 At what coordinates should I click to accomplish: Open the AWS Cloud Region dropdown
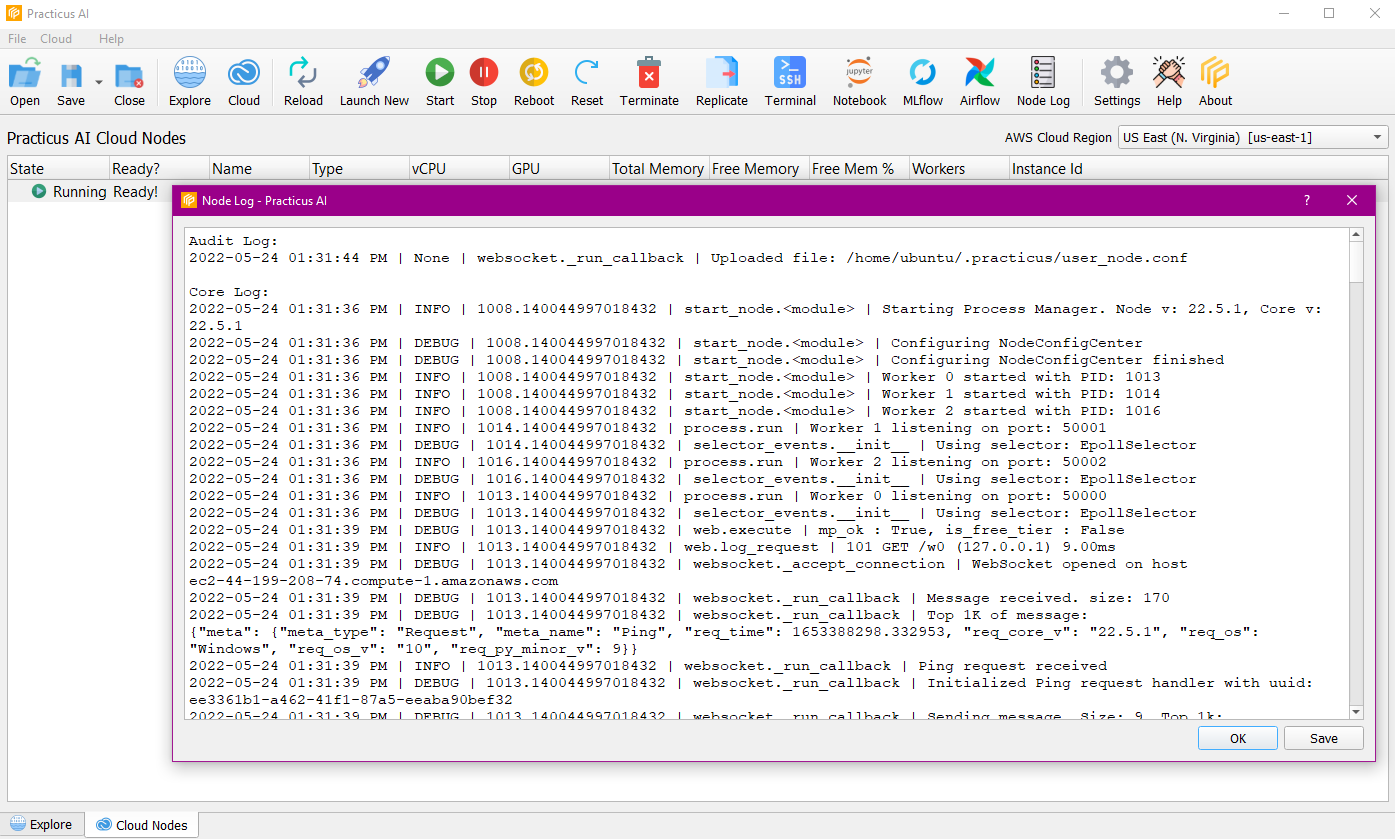1253,137
